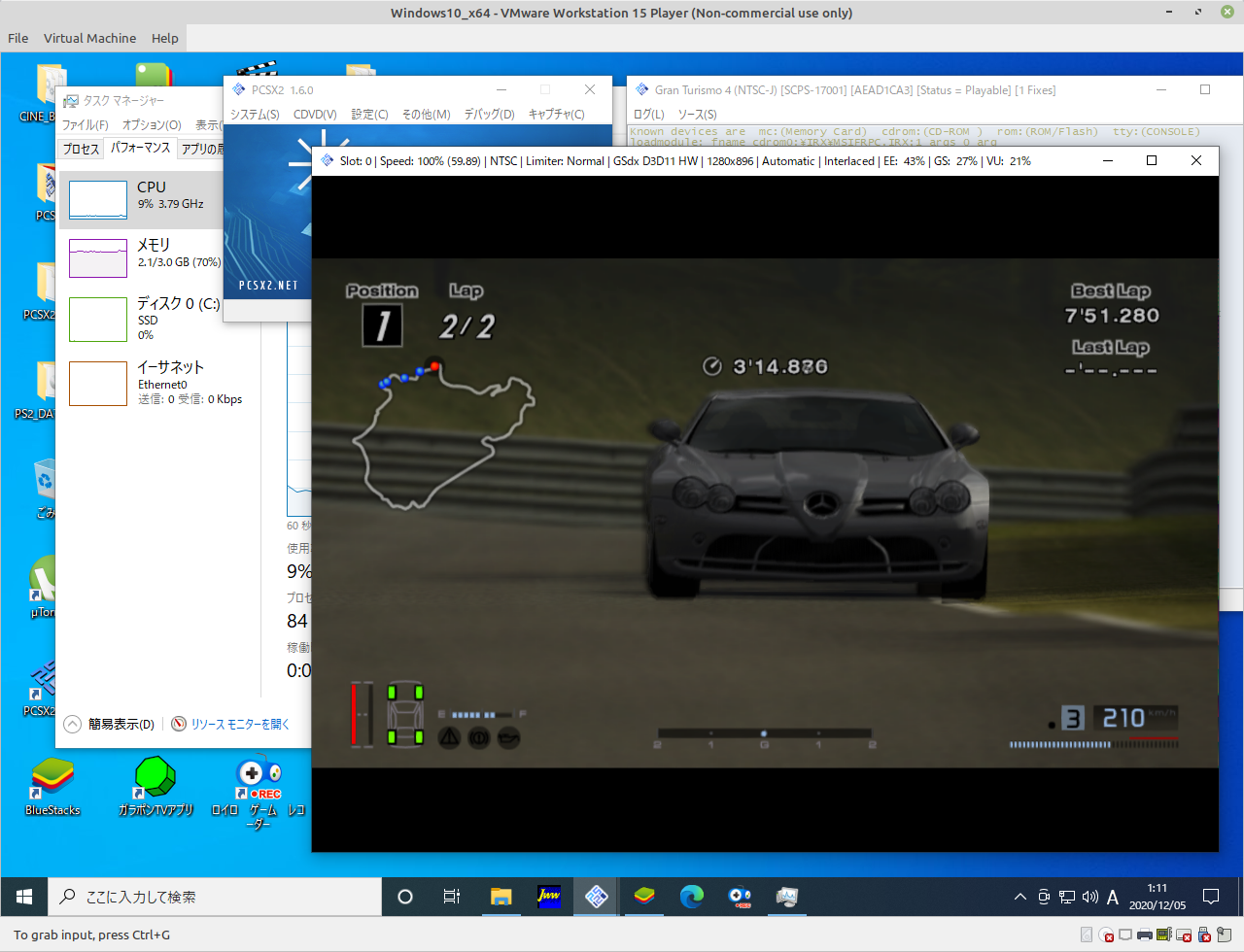Open the ガラポンTVアプリ desktop shortcut
Image resolution: width=1244 pixels, height=952 pixels.
pos(155,787)
